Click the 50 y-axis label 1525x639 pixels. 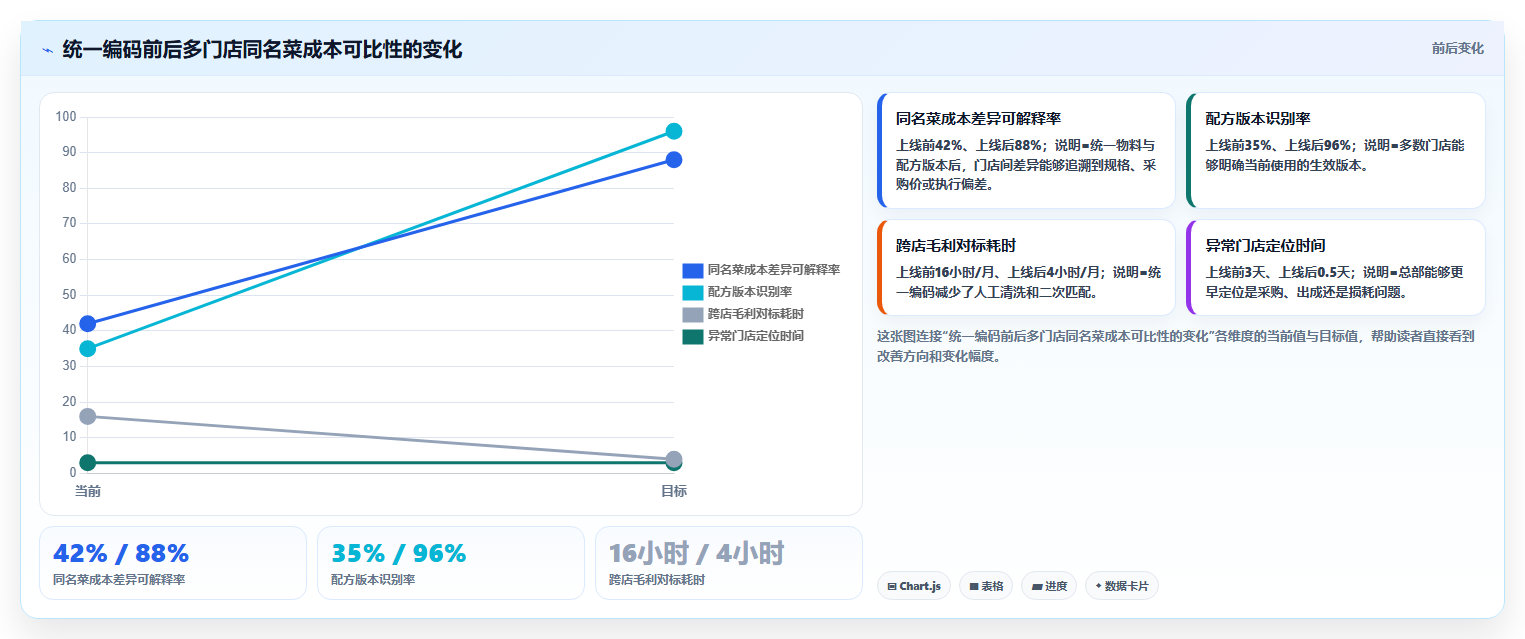coord(69,295)
